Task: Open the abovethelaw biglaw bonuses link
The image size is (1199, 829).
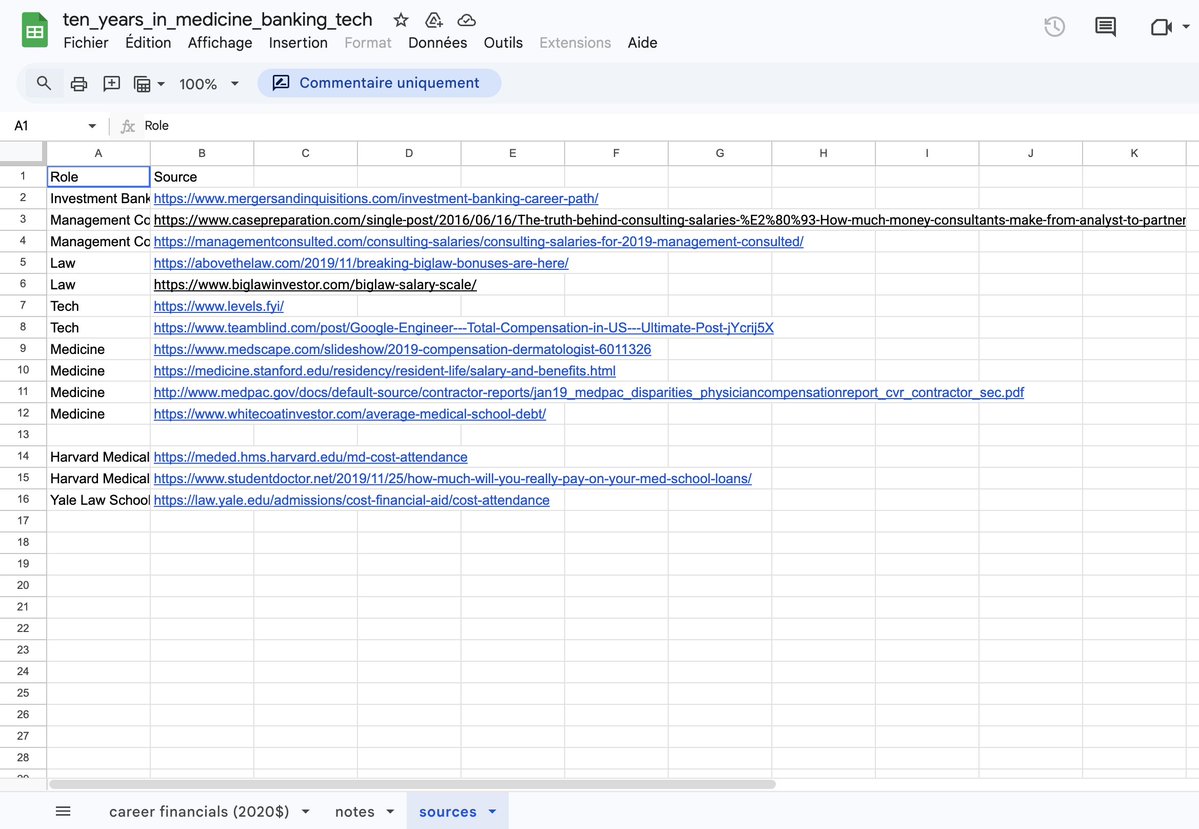Action: point(361,263)
